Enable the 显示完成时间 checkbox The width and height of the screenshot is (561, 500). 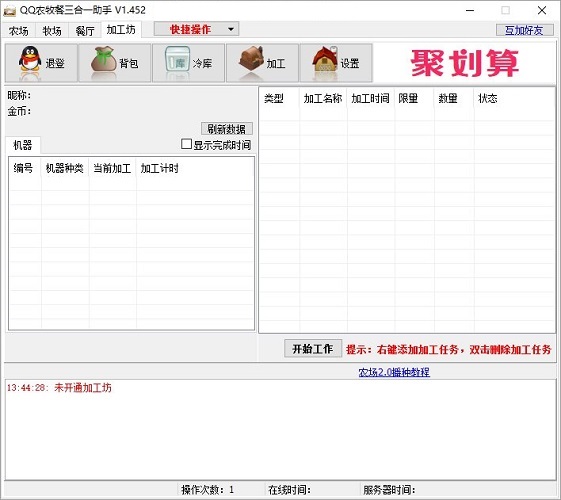[x=186, y=144]
